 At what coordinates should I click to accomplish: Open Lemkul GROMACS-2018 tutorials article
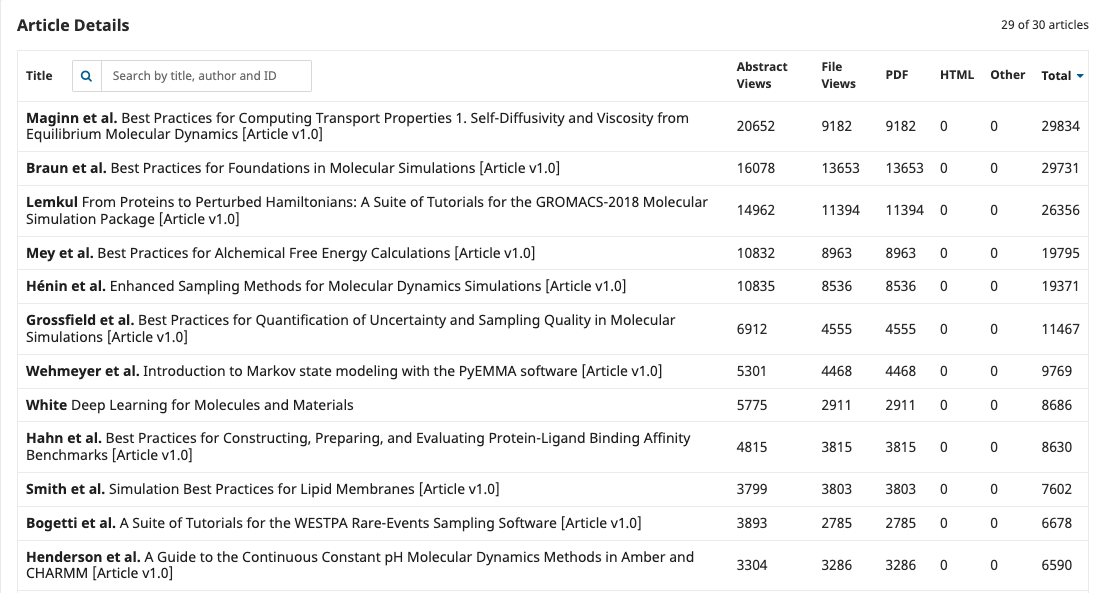point(366,210)
